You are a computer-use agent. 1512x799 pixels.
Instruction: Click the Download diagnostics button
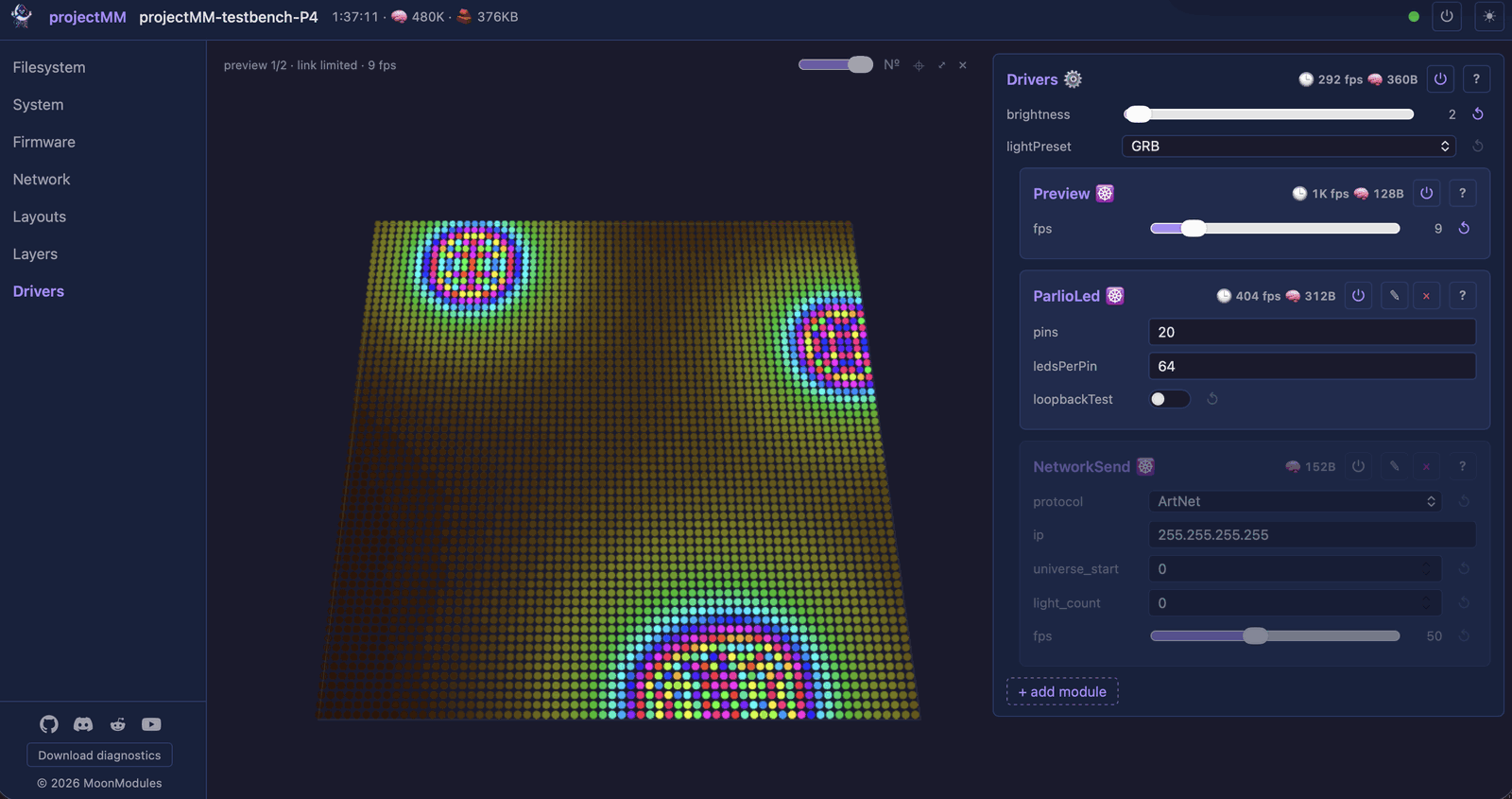click(99, 756)
